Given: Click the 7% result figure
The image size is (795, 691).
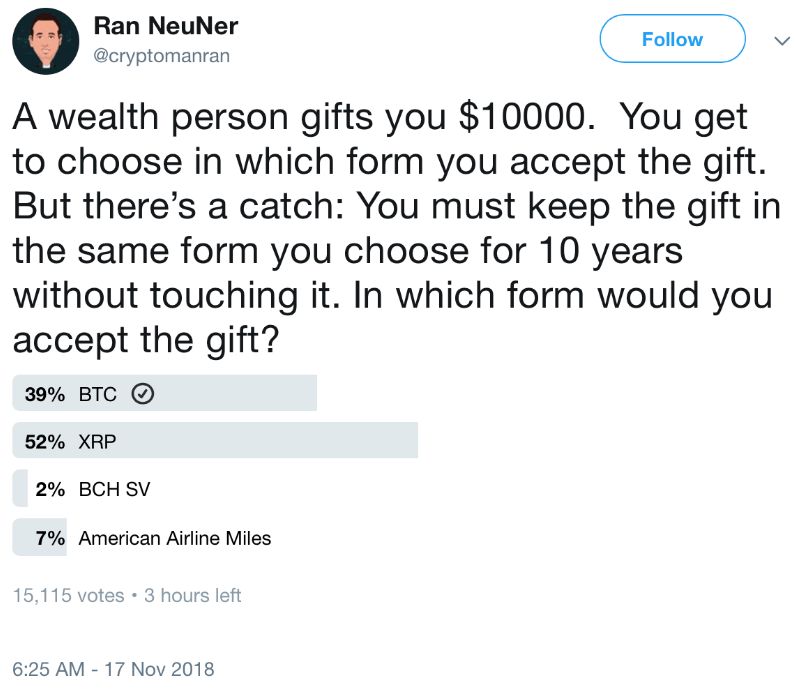Looking at the screenshot, I should [49, 538].
